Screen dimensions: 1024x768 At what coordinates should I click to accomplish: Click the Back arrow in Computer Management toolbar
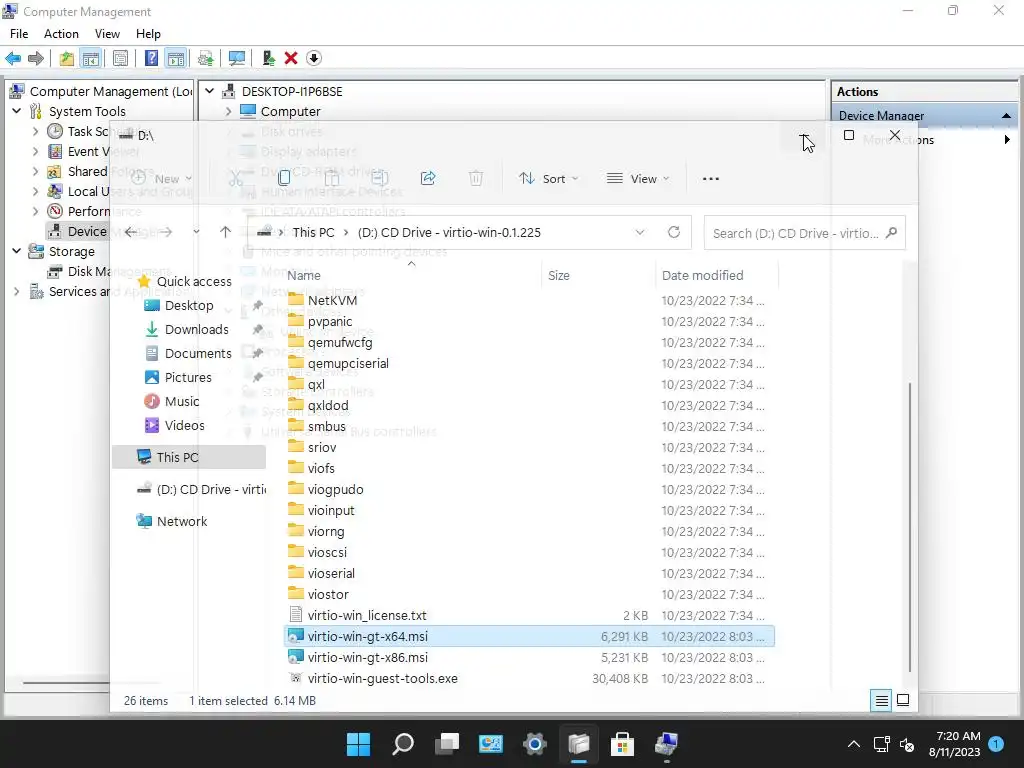click(x=13, y=58)
